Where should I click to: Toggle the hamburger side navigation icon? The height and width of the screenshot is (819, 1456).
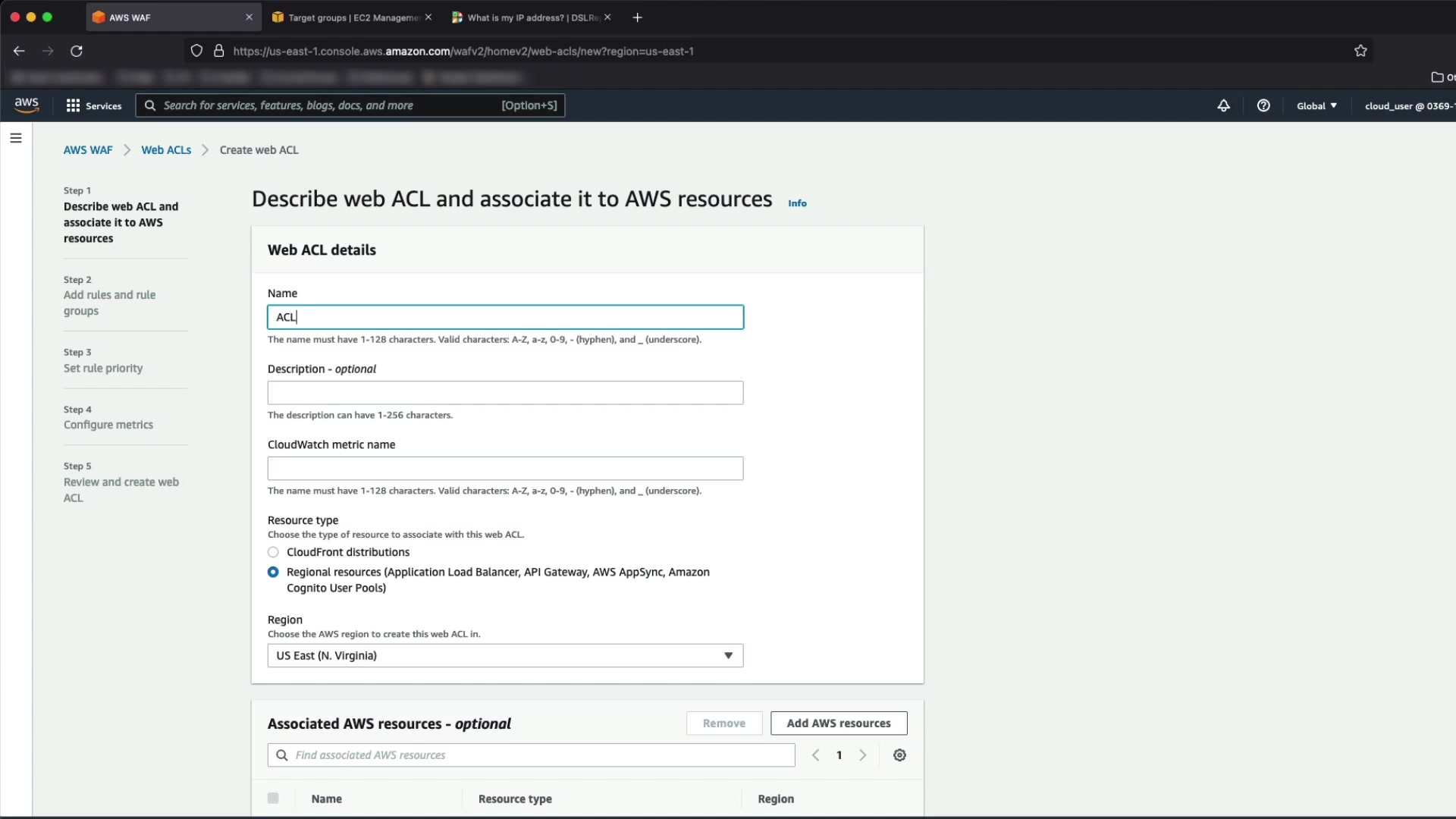(16, 138)
